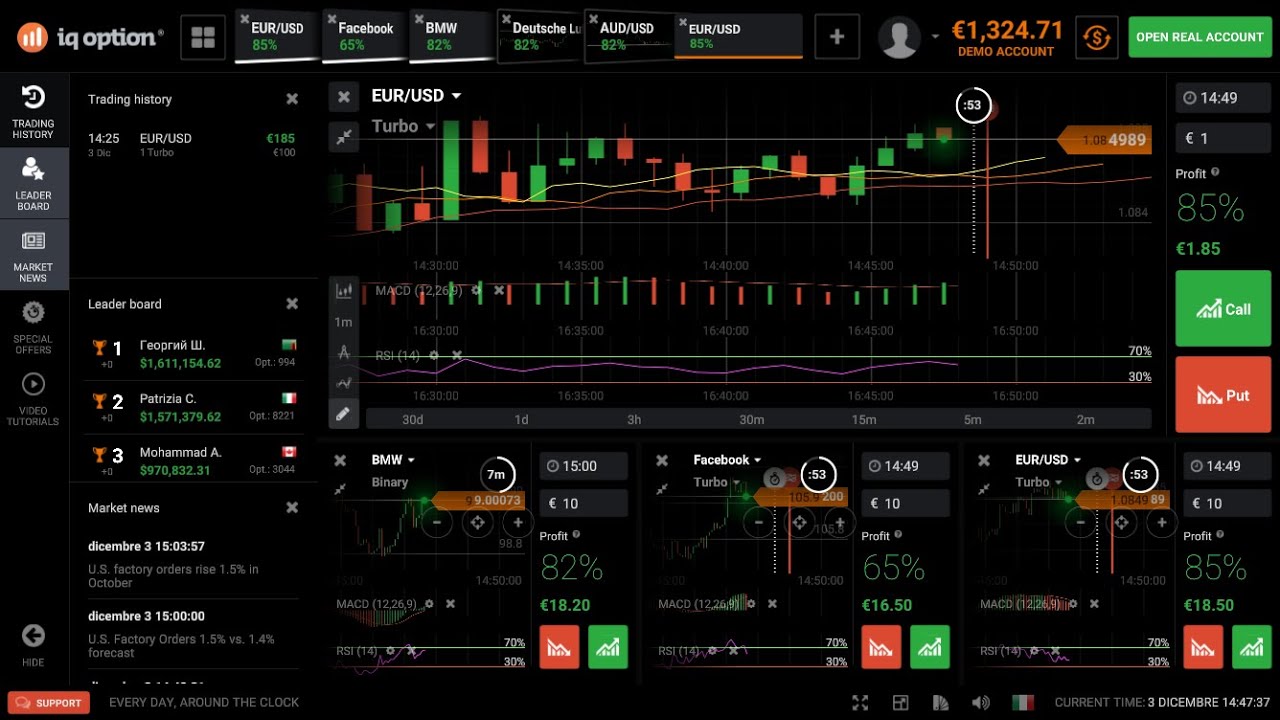1280x720 pixels.
Task: Open the account balance dropdown arrow
Action: [x=935, y=37]
